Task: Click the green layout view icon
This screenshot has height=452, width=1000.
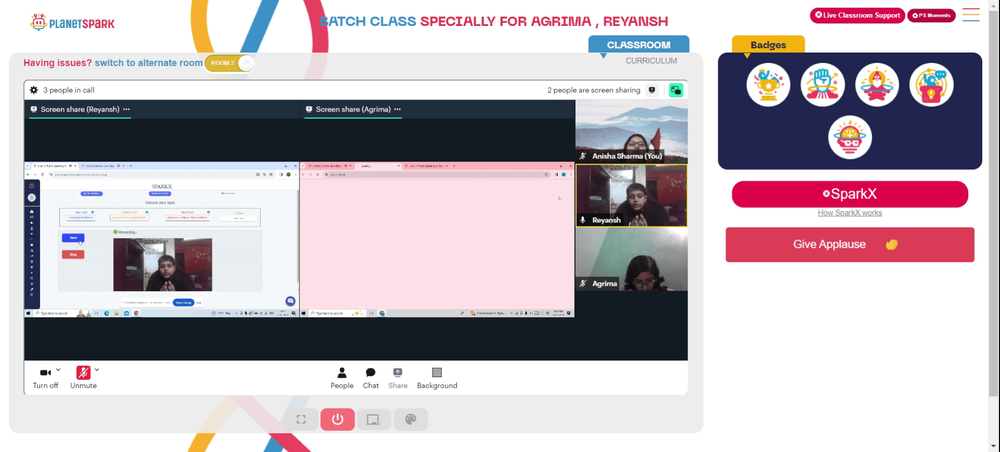Action: [x=675, y=90]
